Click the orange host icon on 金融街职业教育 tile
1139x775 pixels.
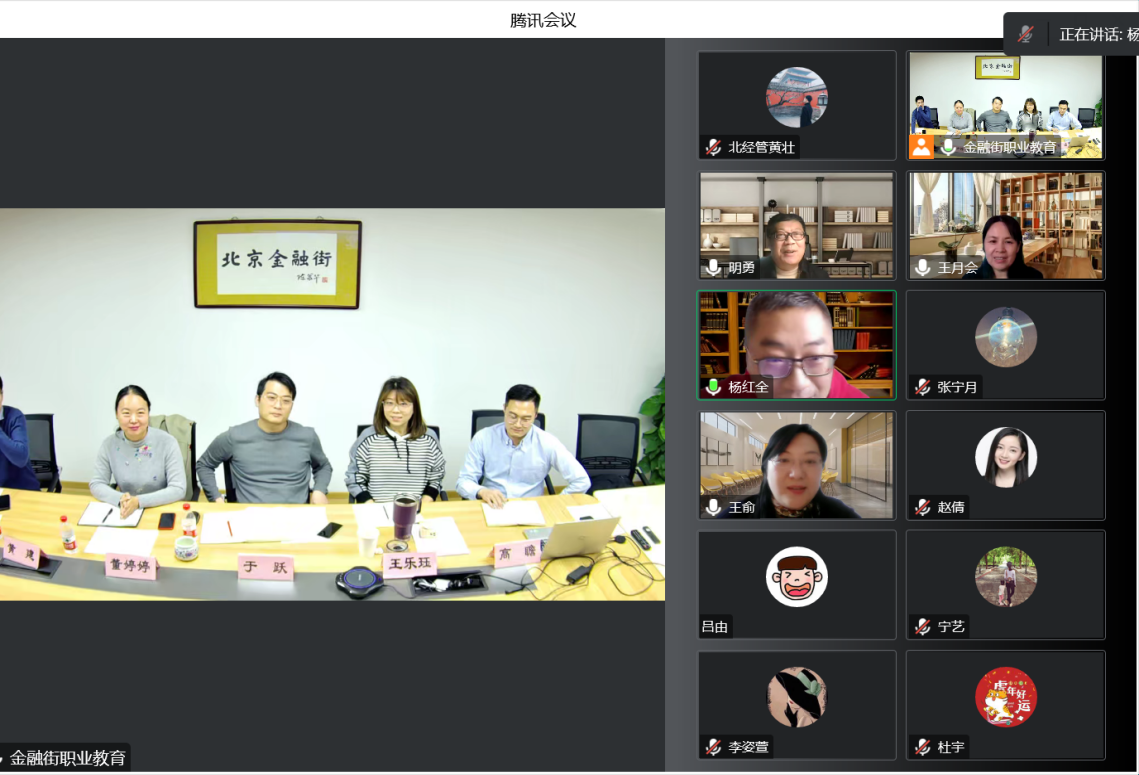(921, 147)
